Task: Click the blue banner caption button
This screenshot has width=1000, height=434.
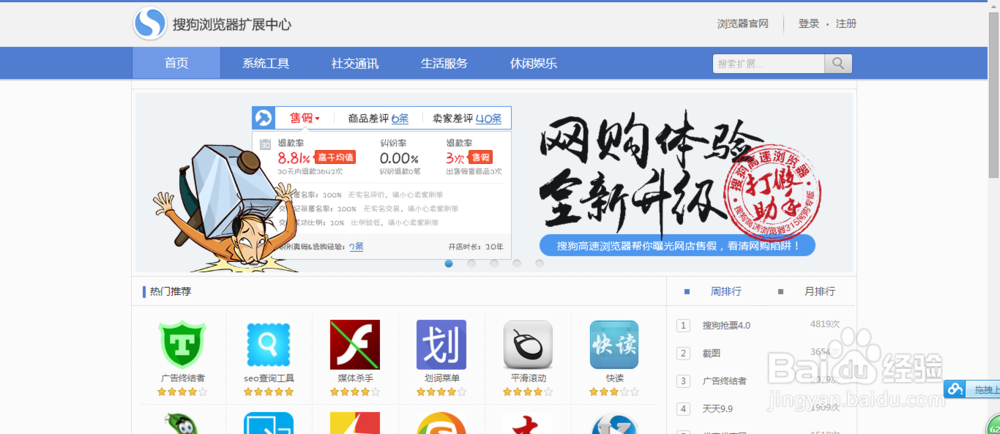Action: coord(677,245)
